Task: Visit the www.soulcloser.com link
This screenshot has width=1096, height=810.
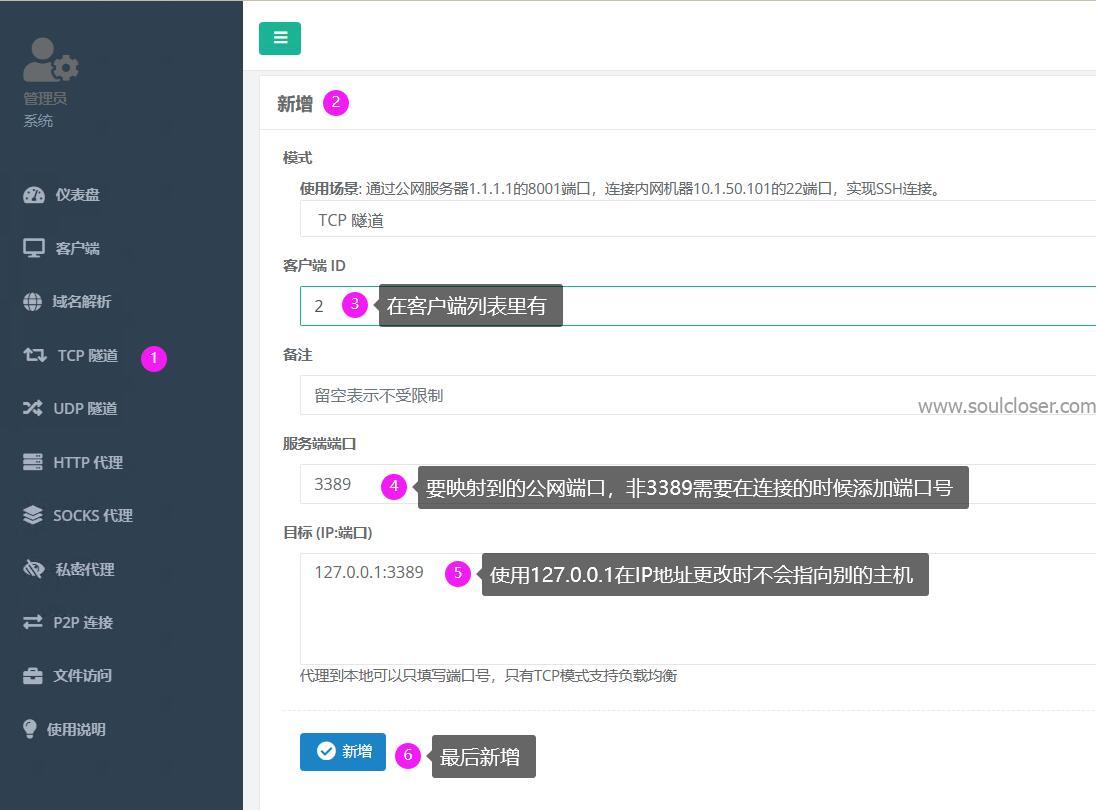Action: (x=1006, y=406)
